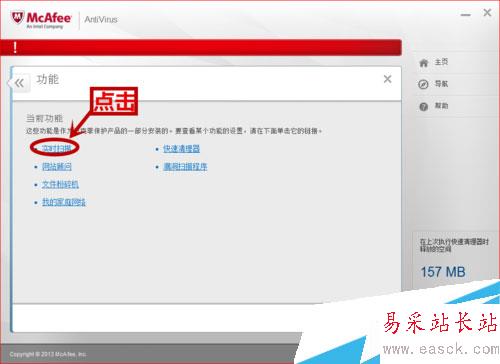Open navigation via the compass icon

(x=423, y=84)
